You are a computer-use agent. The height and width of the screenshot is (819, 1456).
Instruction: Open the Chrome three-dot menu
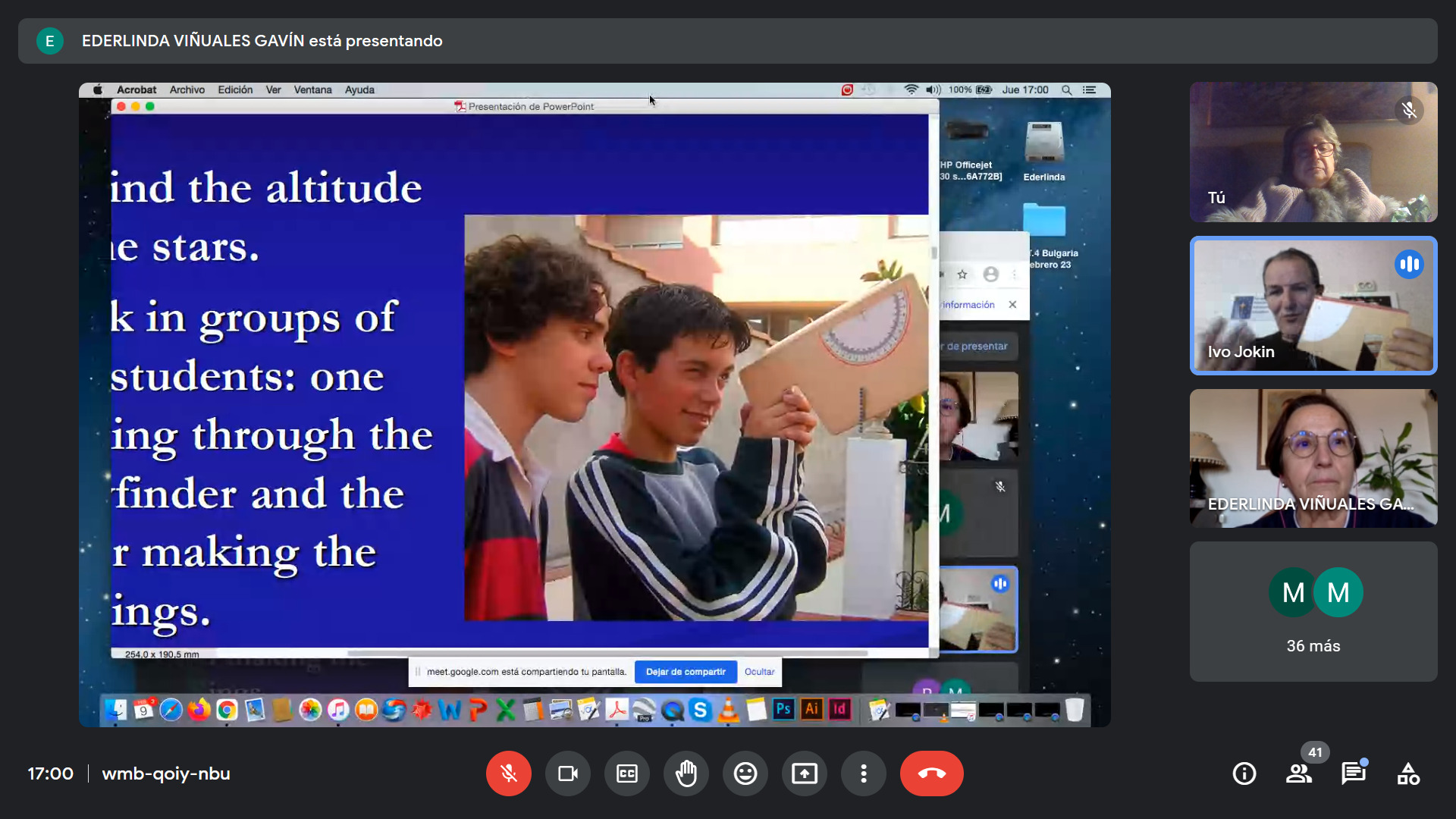[x=1014, y=275]
